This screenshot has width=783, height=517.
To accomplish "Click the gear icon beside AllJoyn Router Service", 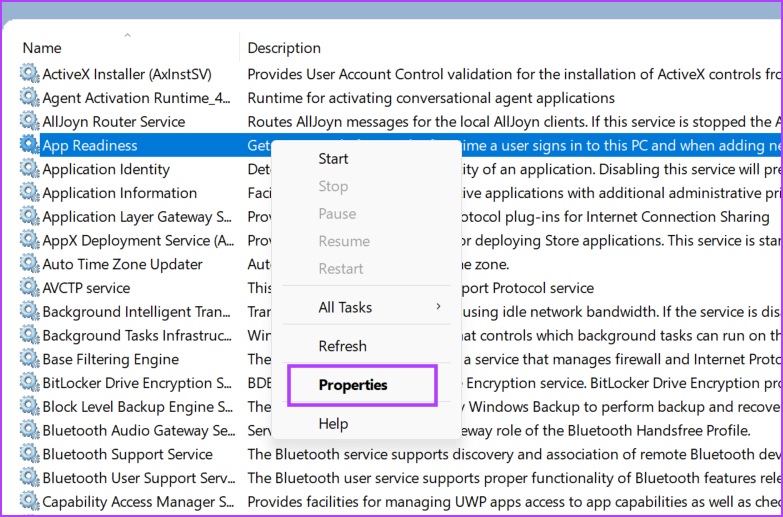I will 29,121.
